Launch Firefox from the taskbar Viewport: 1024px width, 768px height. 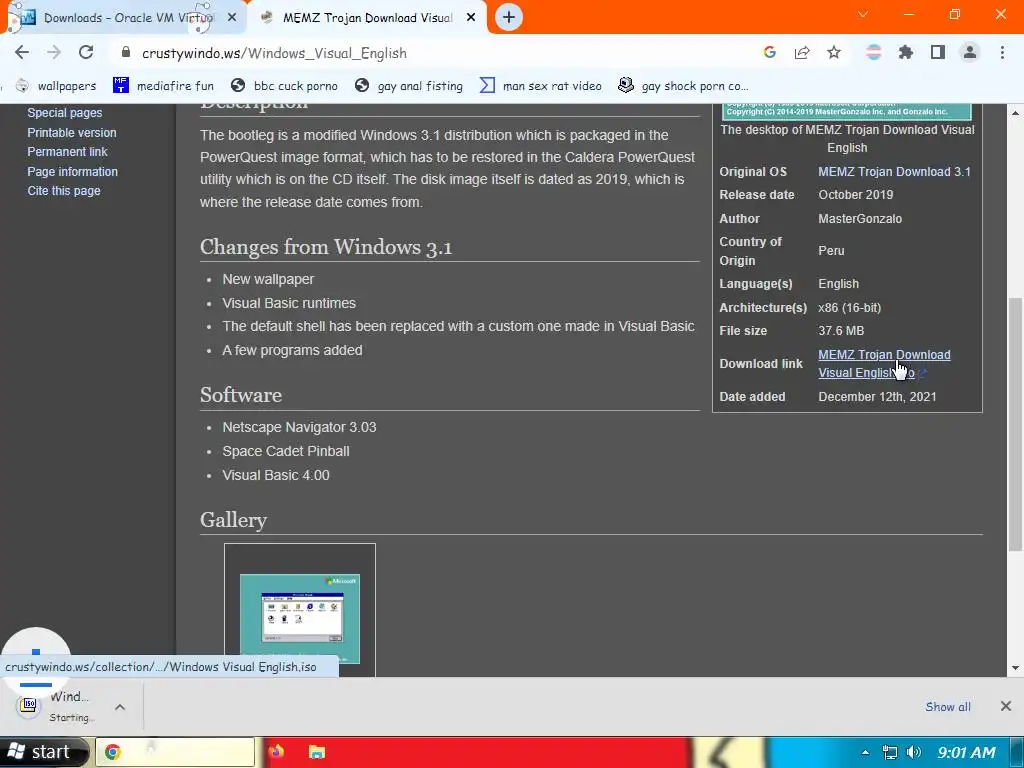tap(276, 752)
